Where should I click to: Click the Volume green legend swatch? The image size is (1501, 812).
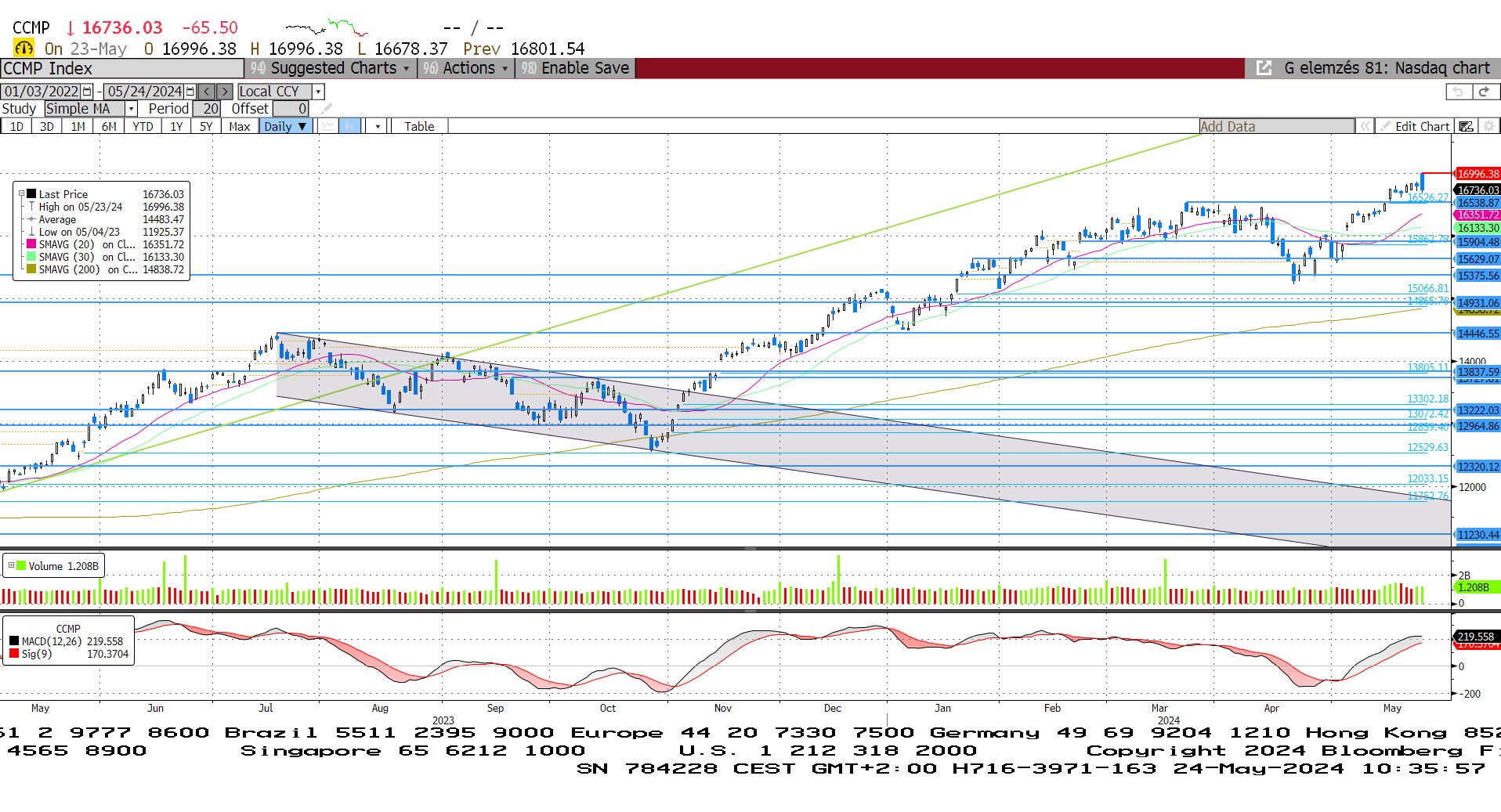pyautogui.click(x=21, y=565)
